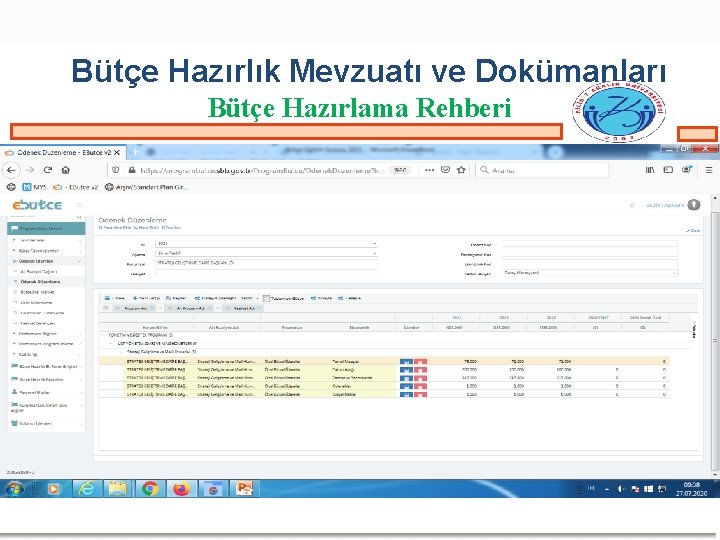Toggle the Toplamları Göster checkbox

pyautogui.click(x=266, y=298)
